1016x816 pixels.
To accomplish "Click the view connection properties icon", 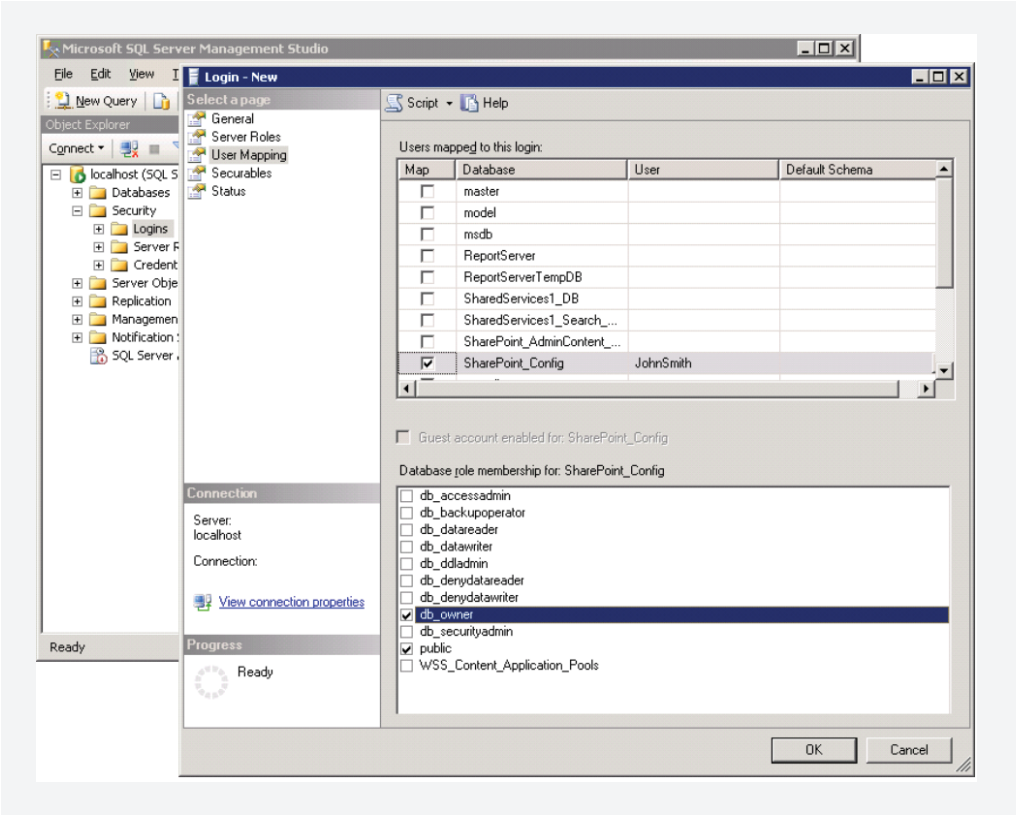I will click(203, 602).
